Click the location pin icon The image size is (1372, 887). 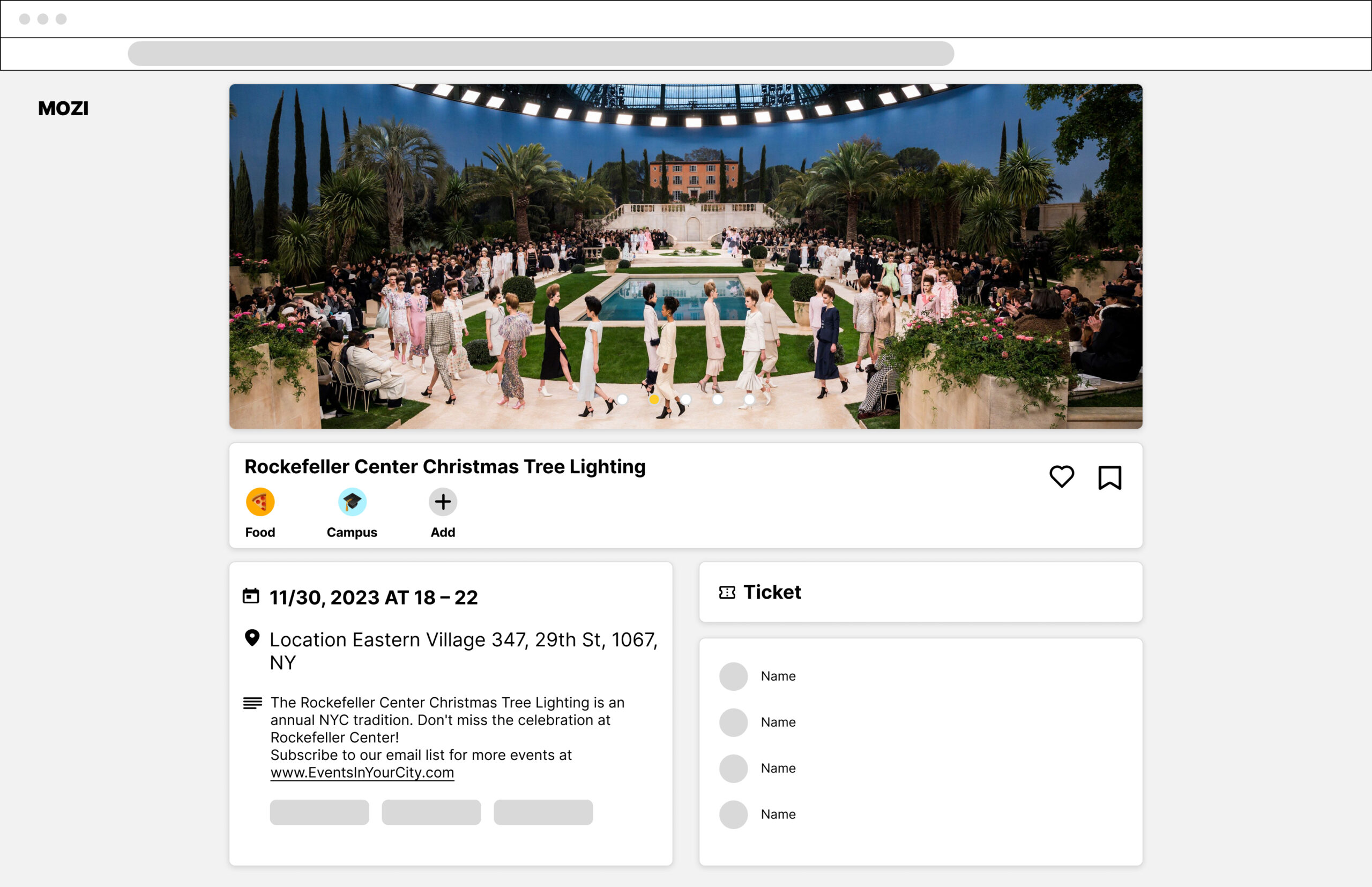click(252, 638)
